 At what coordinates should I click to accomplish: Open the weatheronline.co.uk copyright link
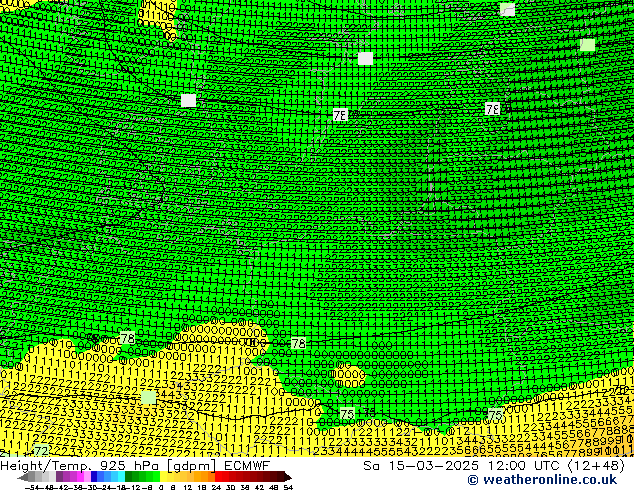[542, 480]
